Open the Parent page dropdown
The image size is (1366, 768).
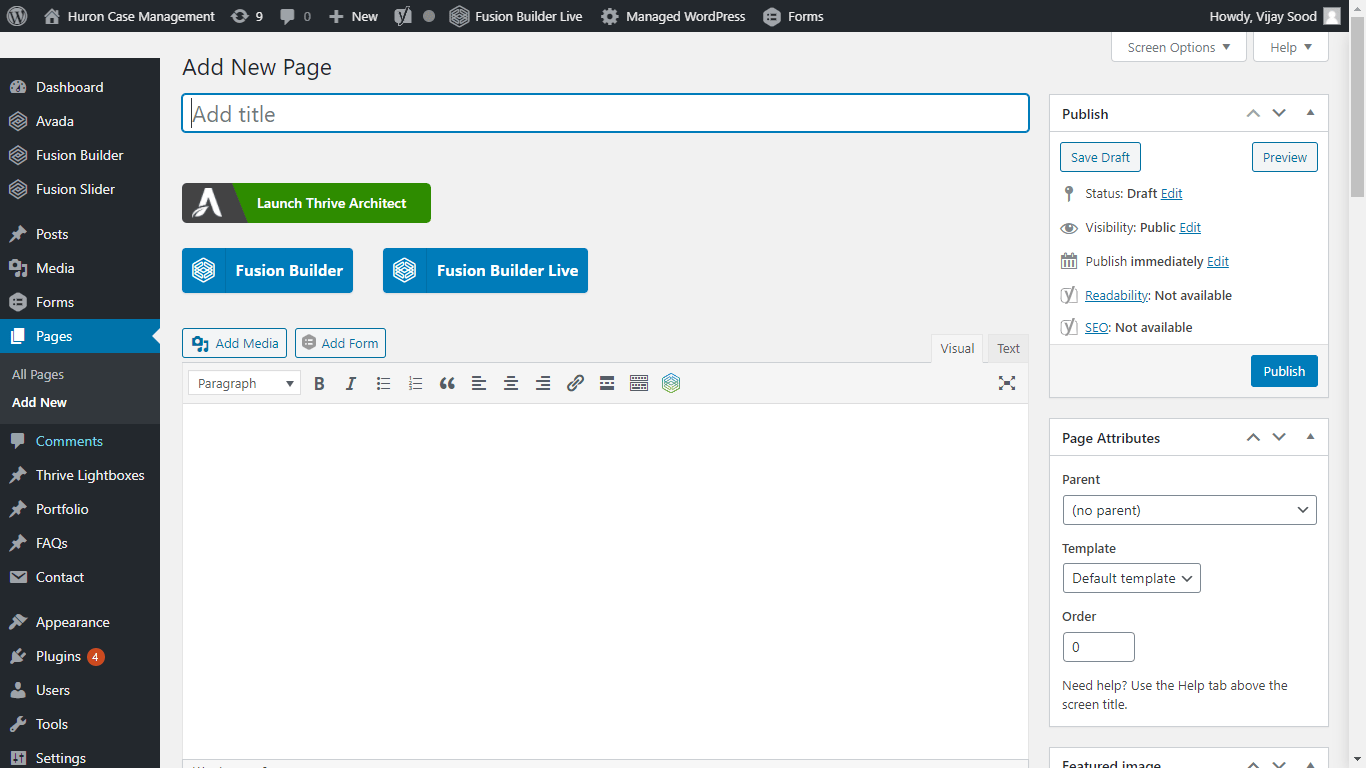(1189, 510)
